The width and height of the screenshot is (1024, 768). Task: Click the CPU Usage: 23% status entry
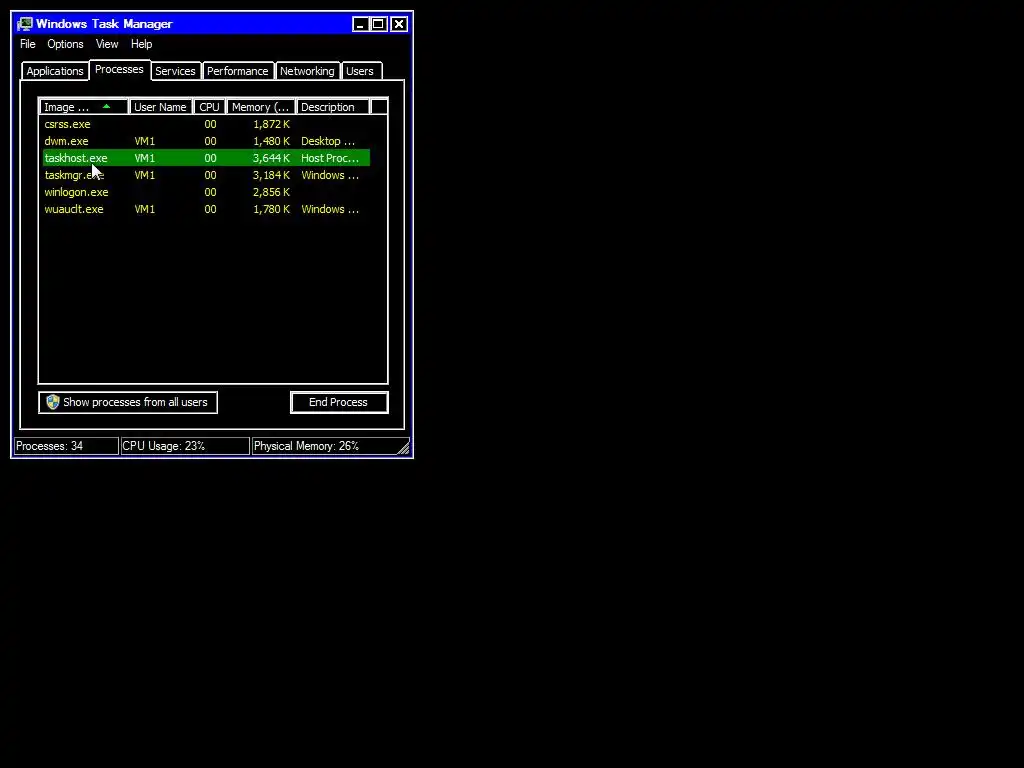click(x=185, y=446)
